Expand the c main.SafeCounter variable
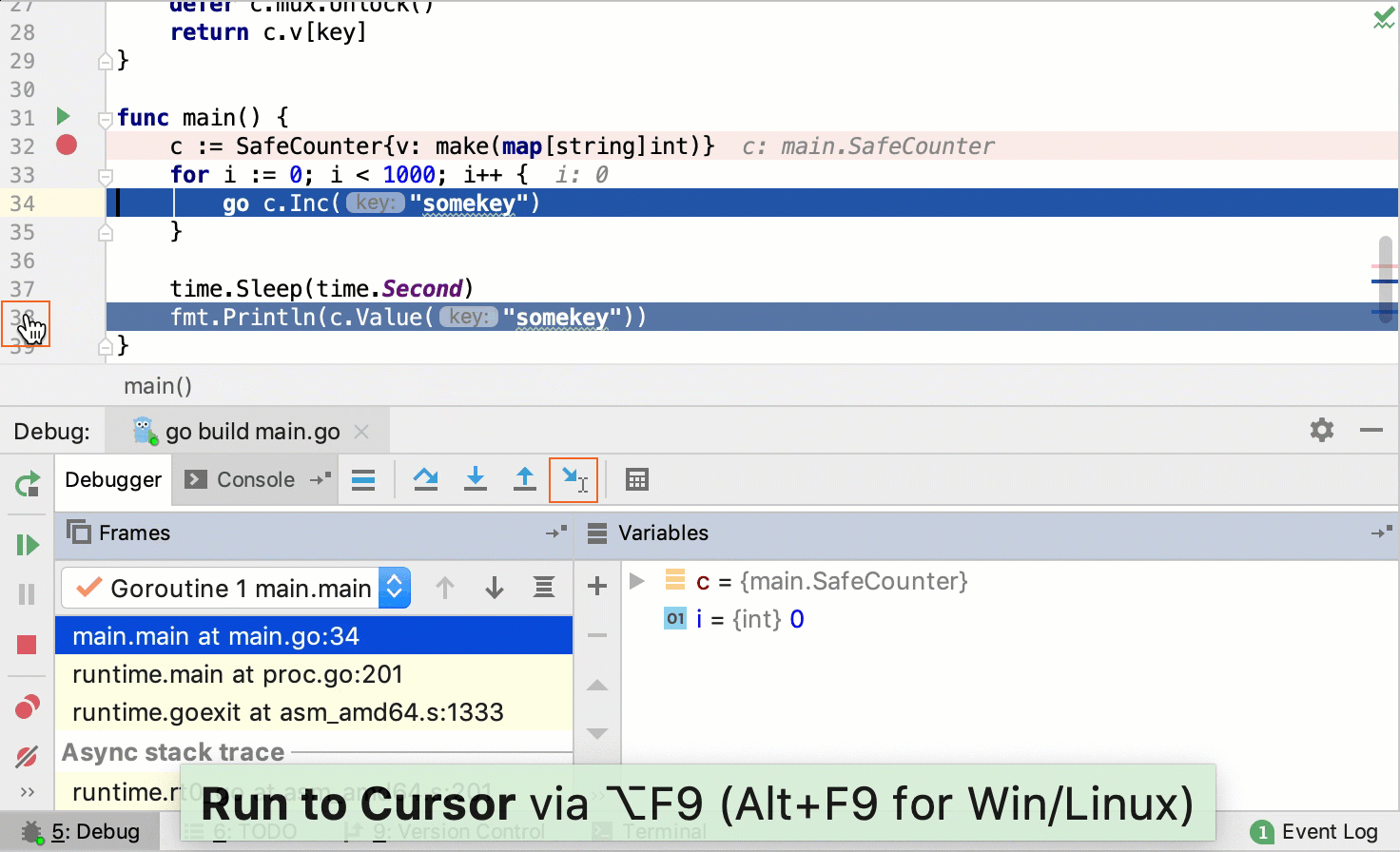Screen dimensions: 1400x852 637,581
